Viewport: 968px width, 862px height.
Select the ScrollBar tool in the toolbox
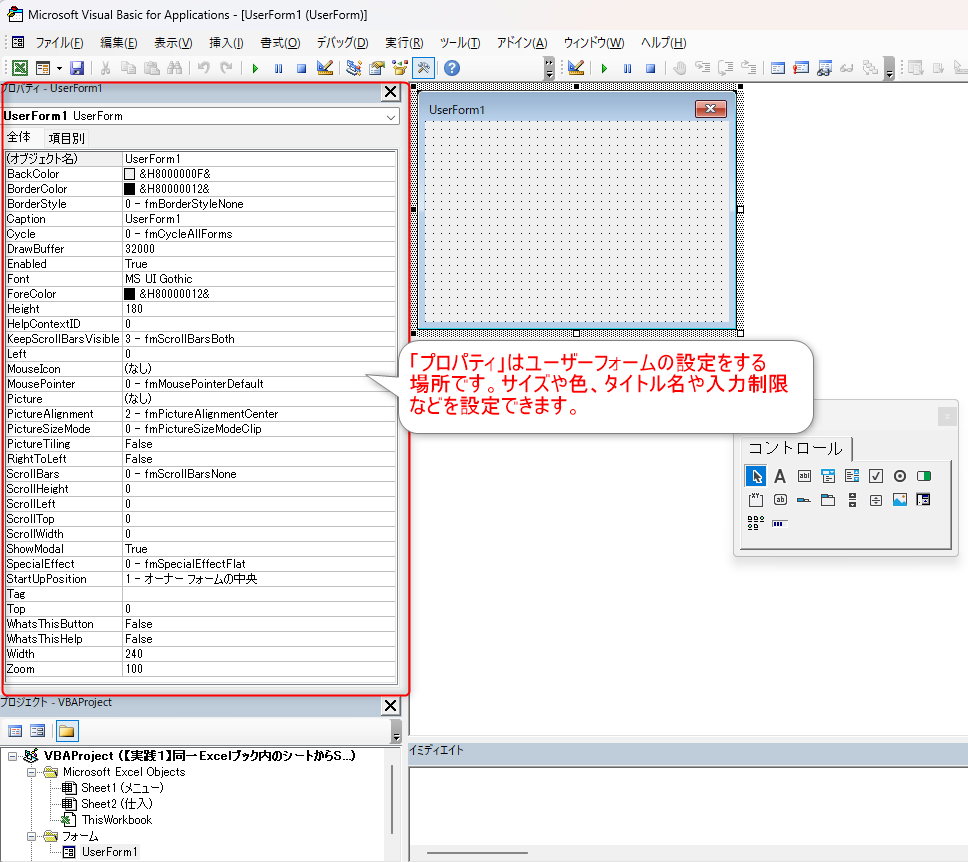click(x=852, y=500)
